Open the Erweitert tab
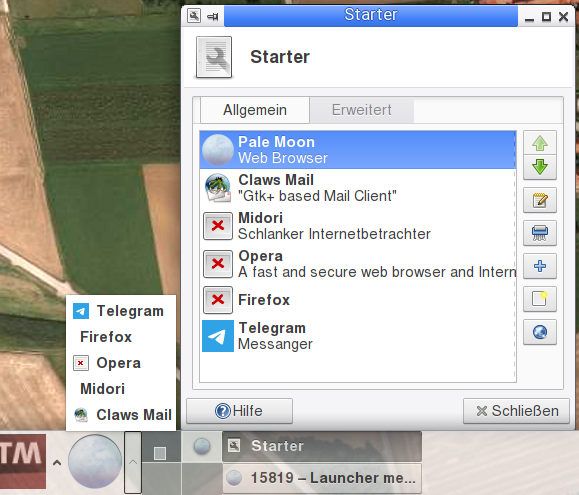 pyautogui.click(x=362, y=110)
